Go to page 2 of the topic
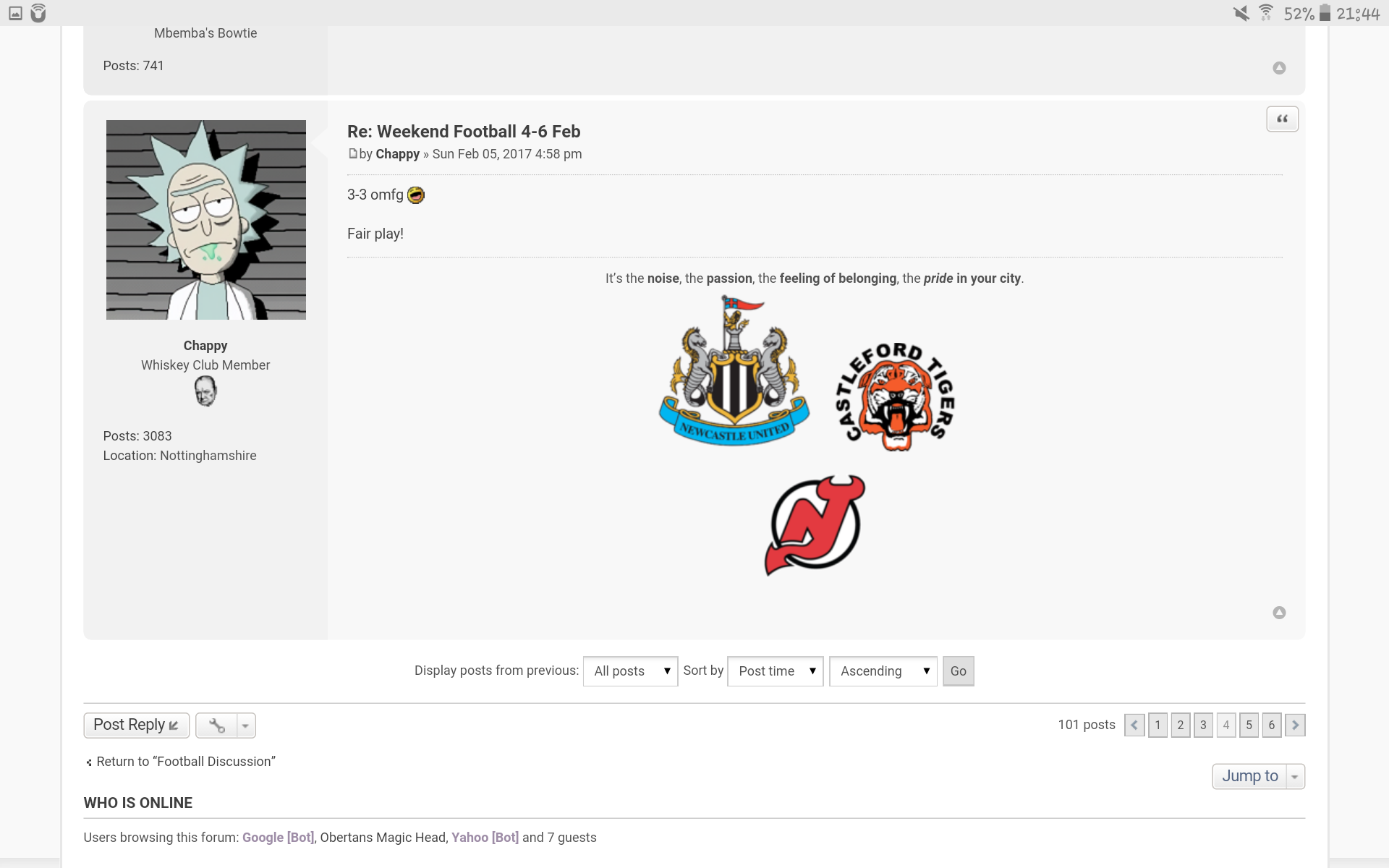Viewport: 1389px width, 868px height. (1181, 725)
